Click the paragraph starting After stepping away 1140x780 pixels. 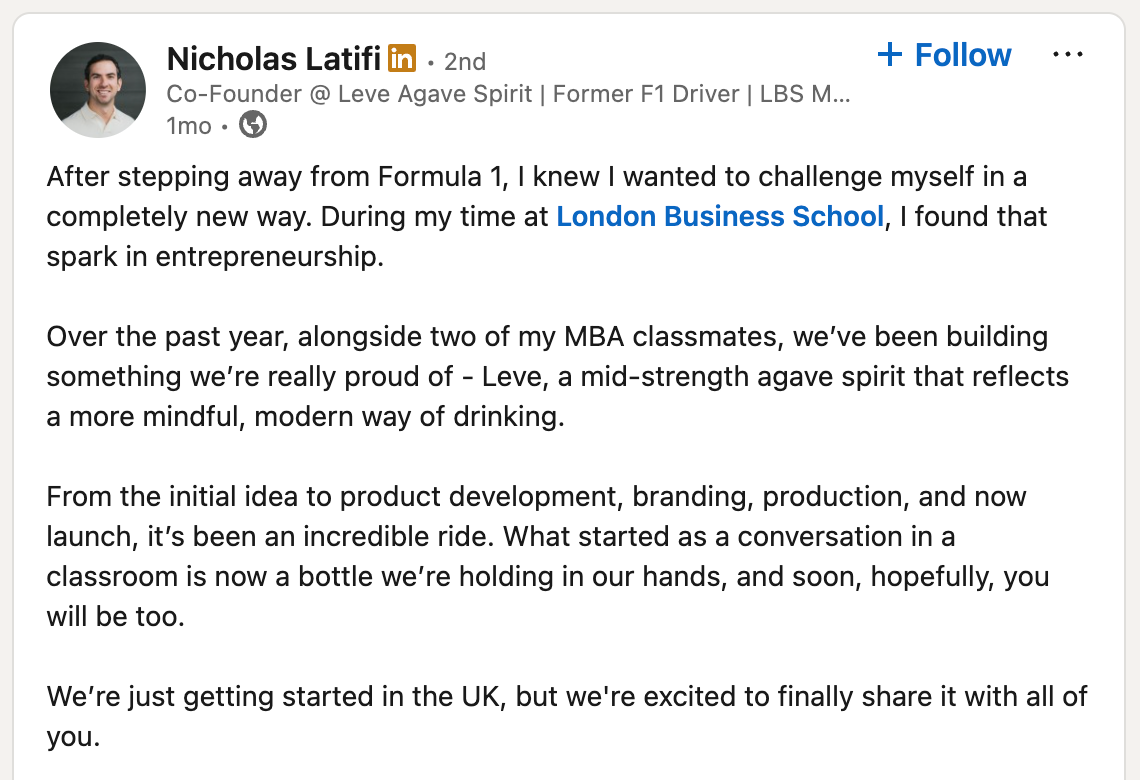[547, 217]
